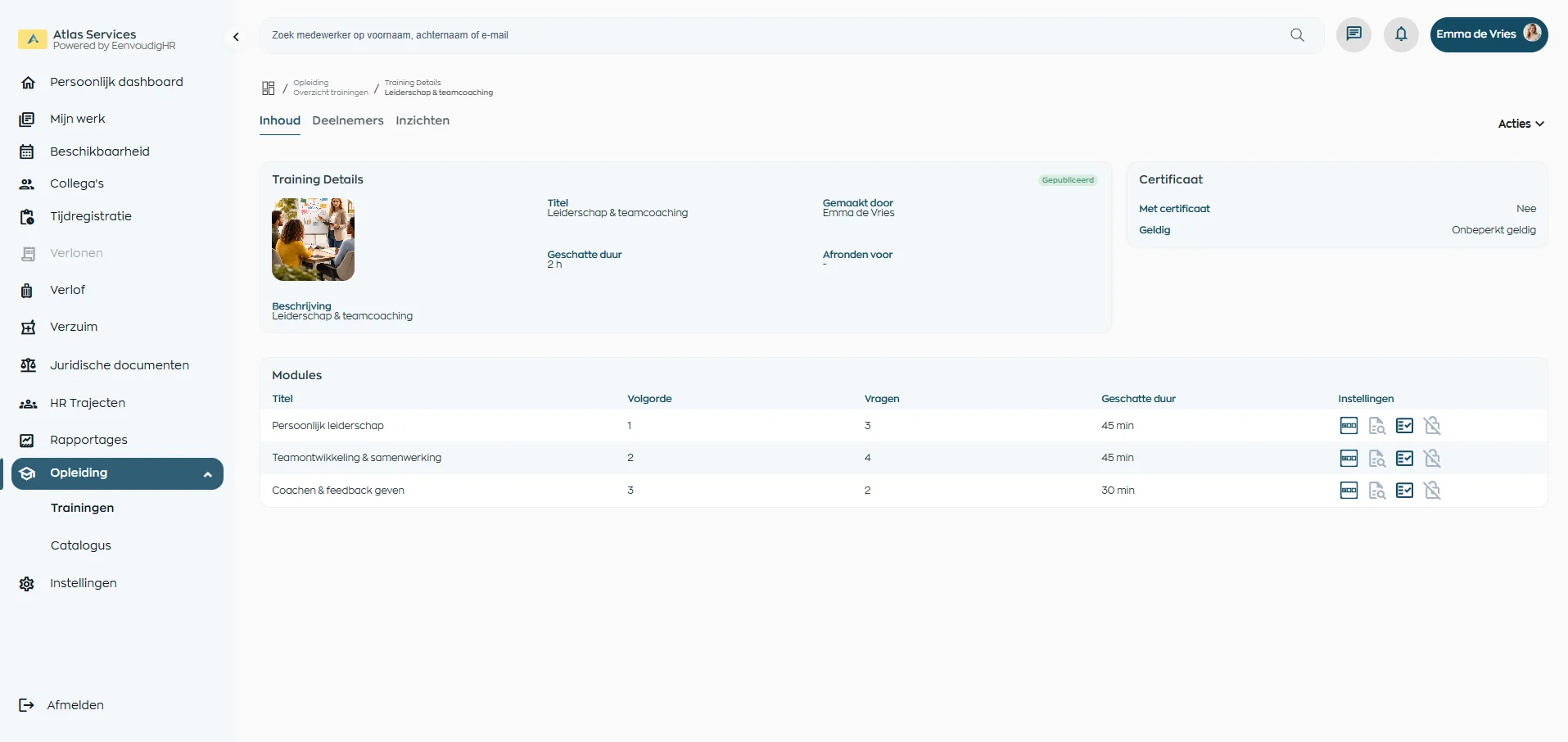Toggle lock icon for Coachen & feedback geven

(1432, 491)
